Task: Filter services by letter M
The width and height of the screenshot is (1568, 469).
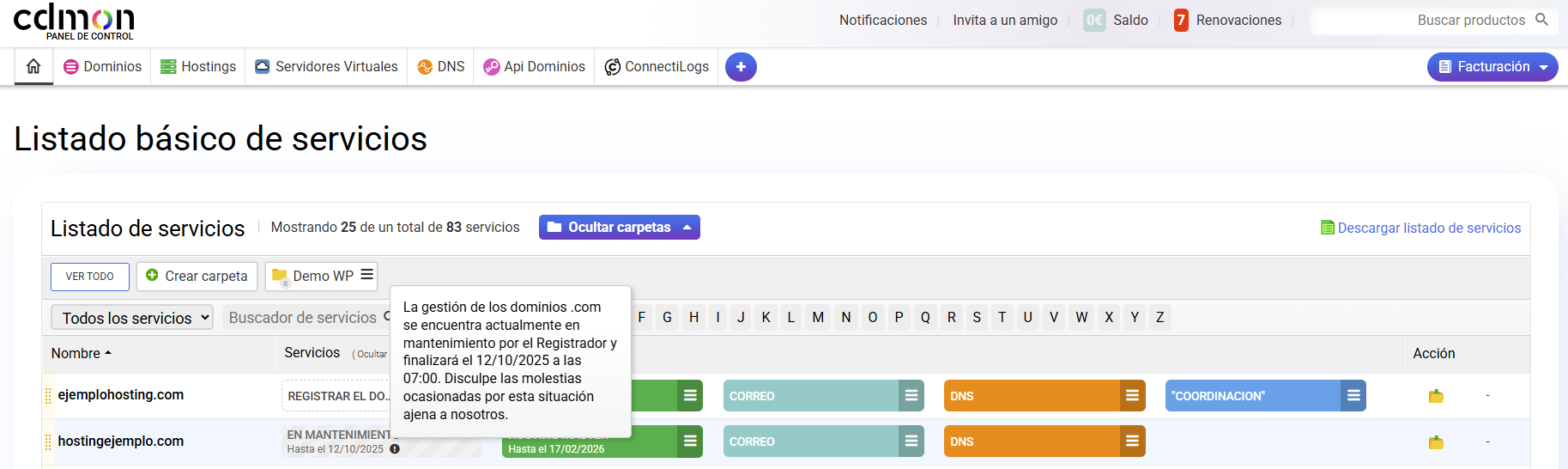Action: point(818,318)
